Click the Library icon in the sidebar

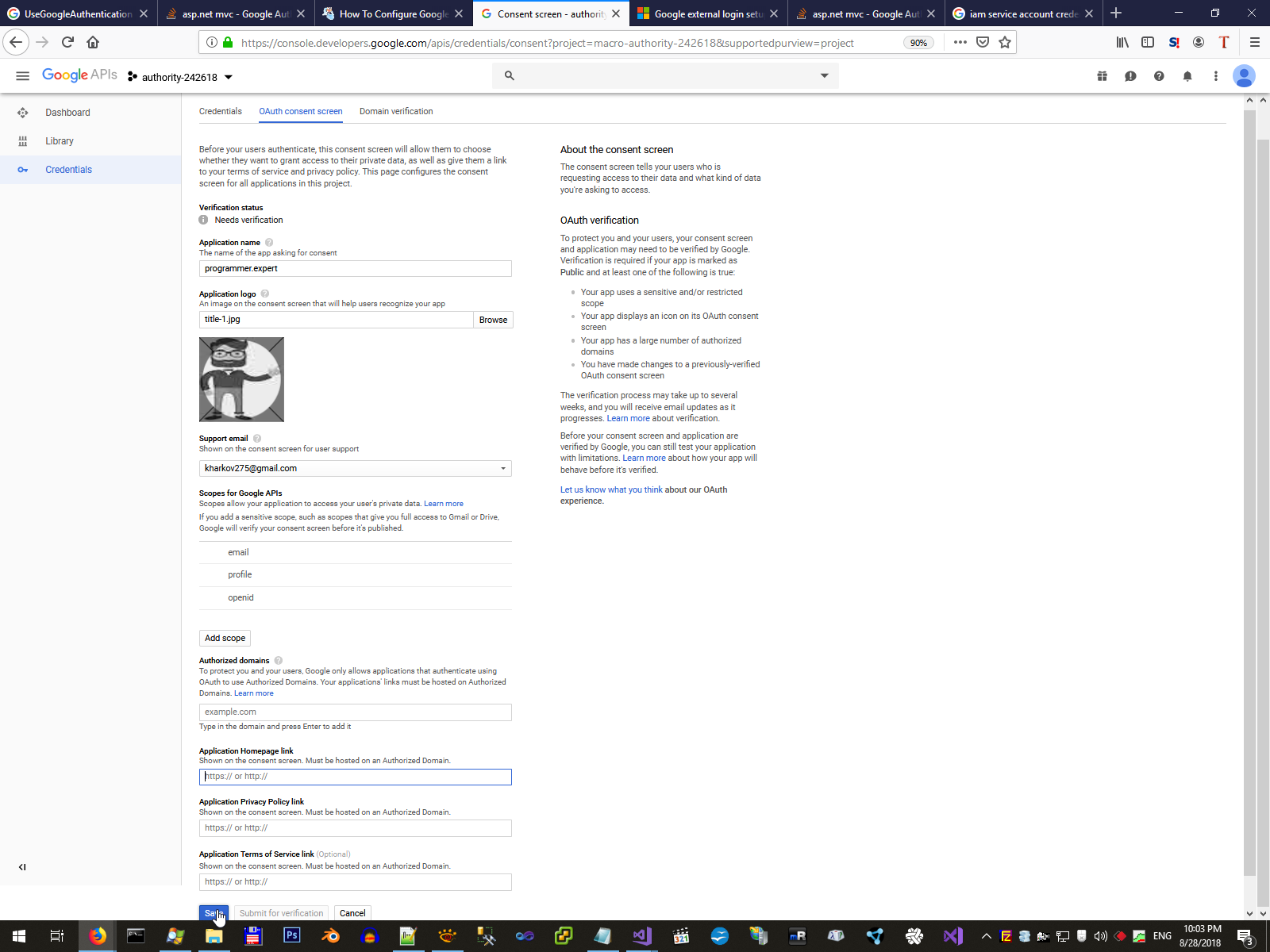(x=23, y=141)
